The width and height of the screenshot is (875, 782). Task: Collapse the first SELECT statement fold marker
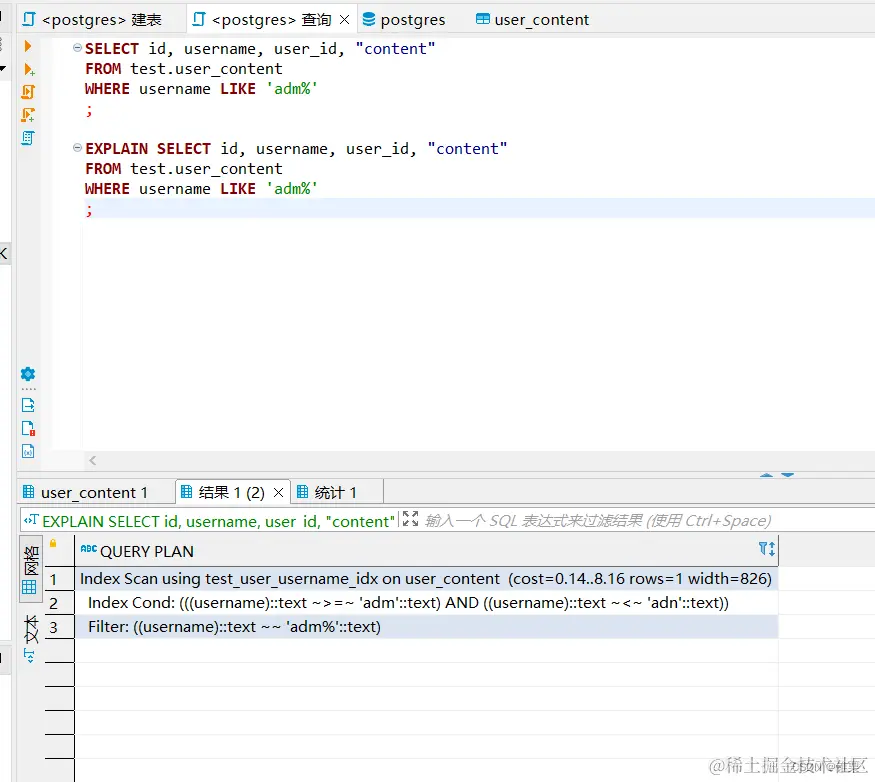pyautogui.click(x=78, y=48)
